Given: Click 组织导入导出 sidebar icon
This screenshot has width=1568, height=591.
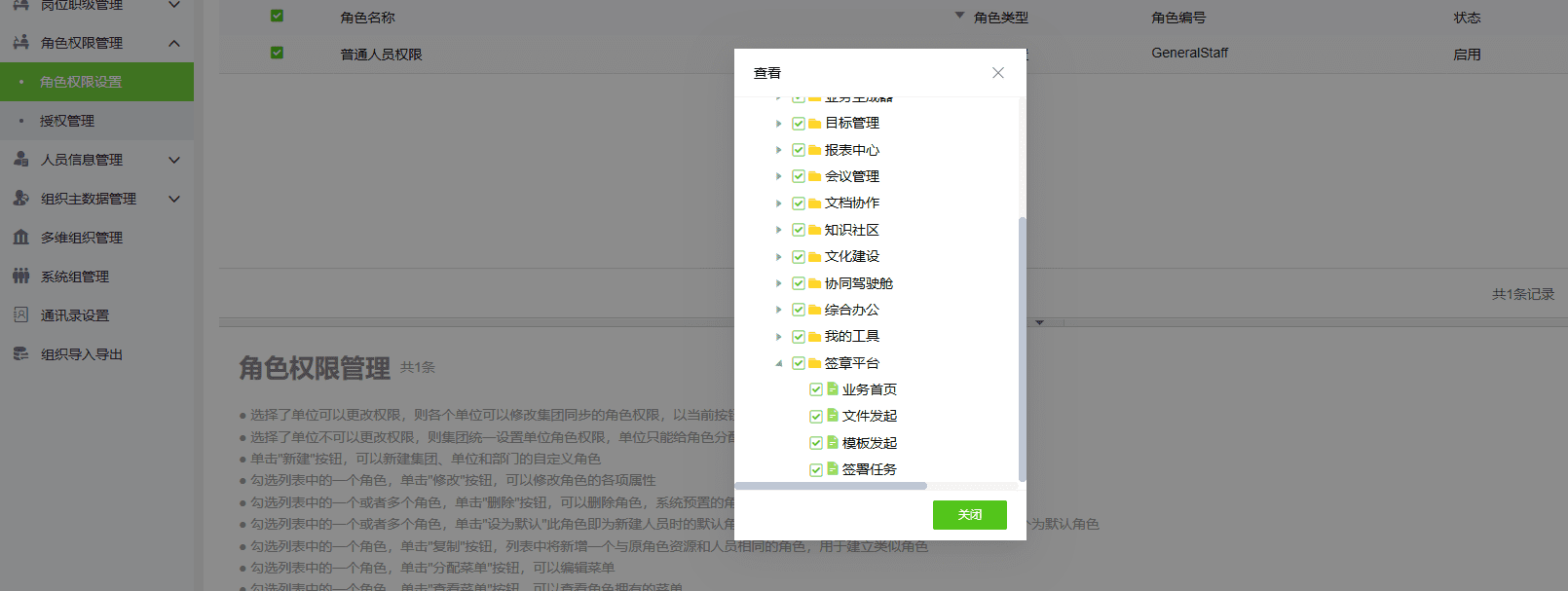Looking at the screenshot, I should pos(20,354).
